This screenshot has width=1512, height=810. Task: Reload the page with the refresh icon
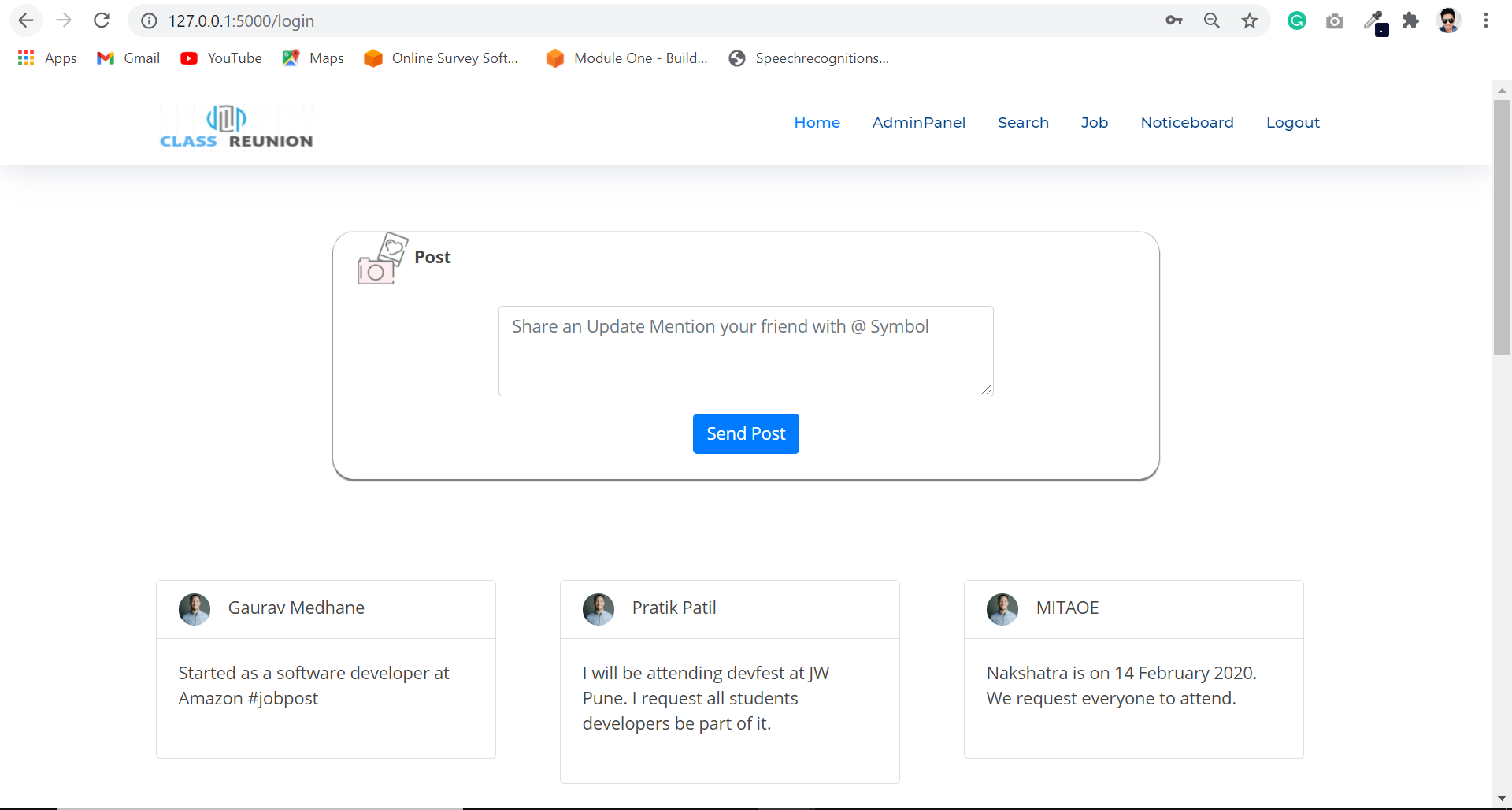[102, 20]
